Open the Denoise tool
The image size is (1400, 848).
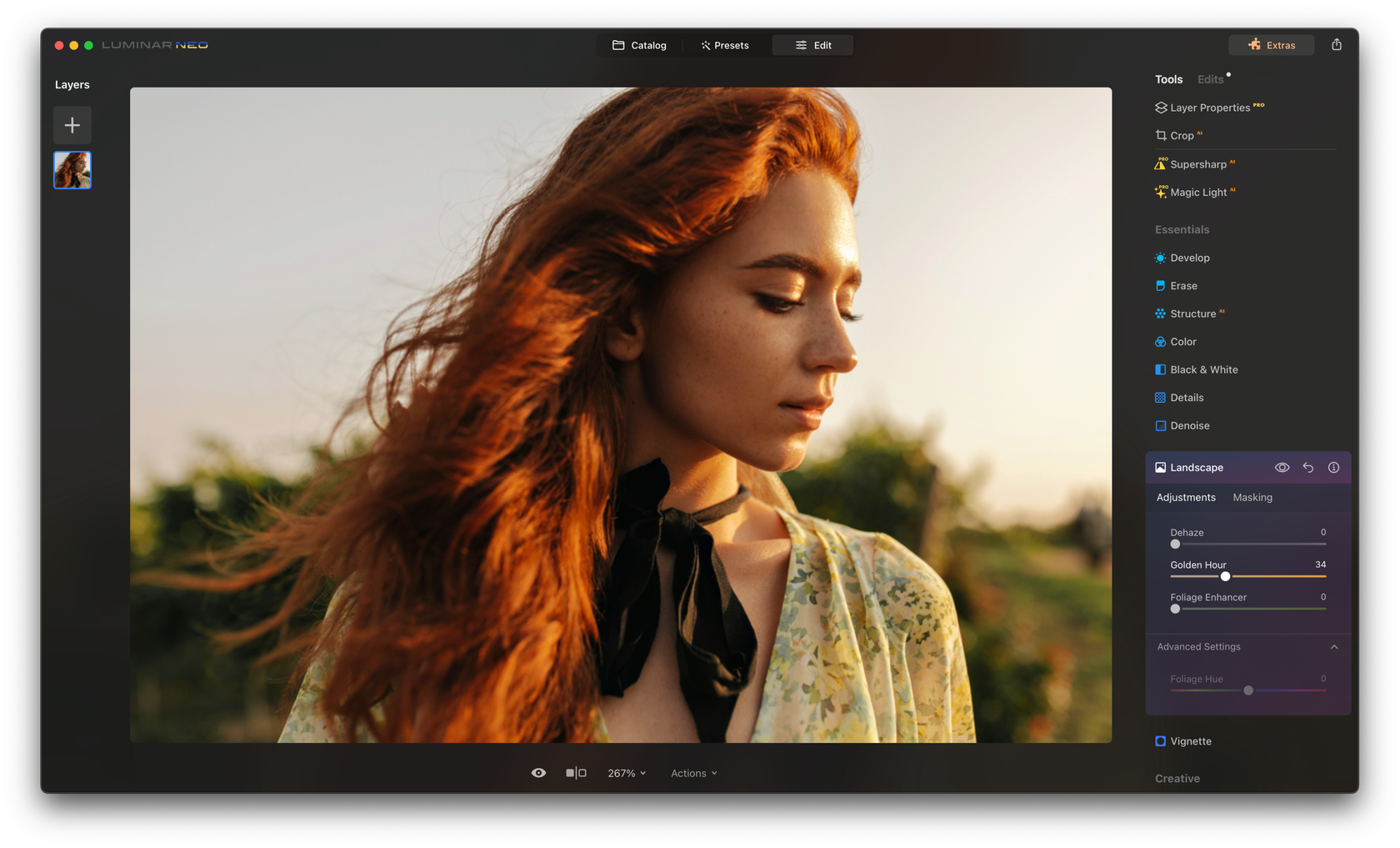pyautogui.click(x=1190, y=425)
